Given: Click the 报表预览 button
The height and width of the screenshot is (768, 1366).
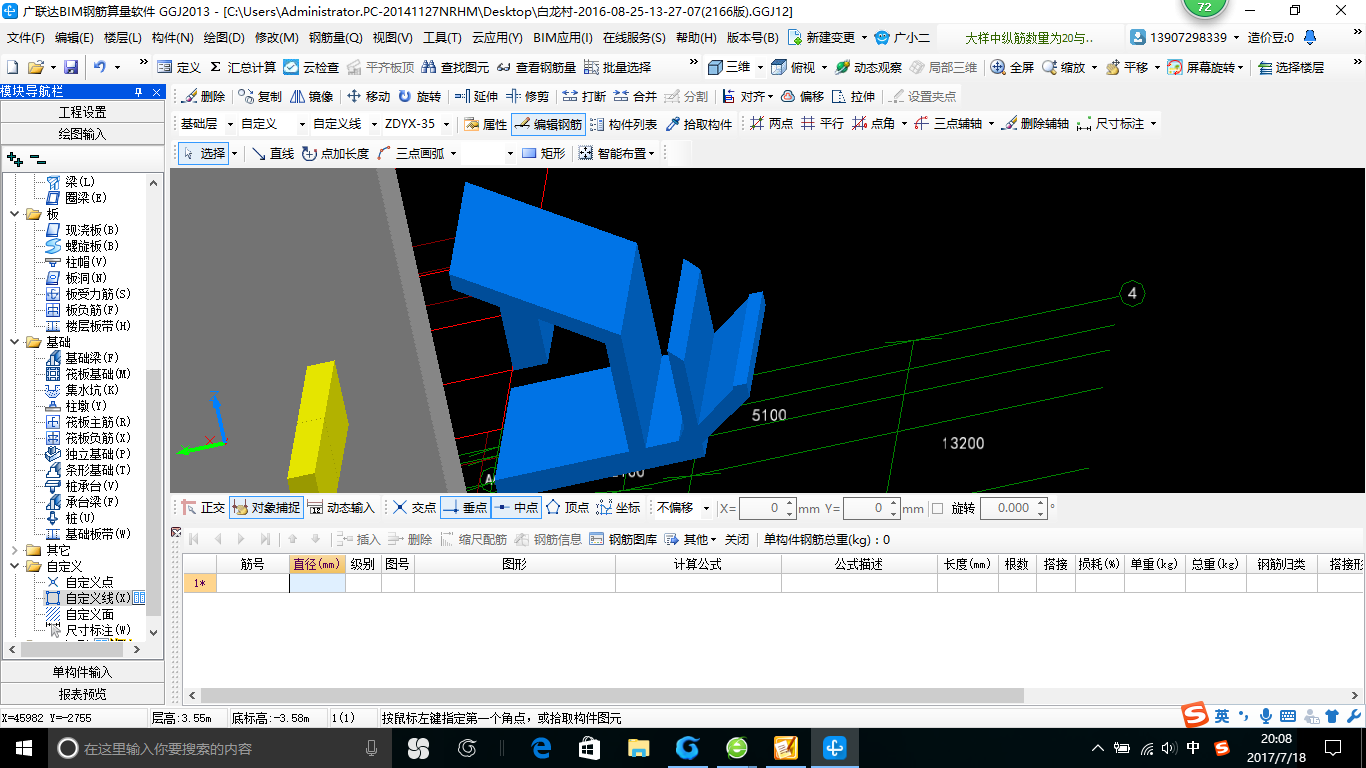Looking at the screenshot, I should 82,694.
